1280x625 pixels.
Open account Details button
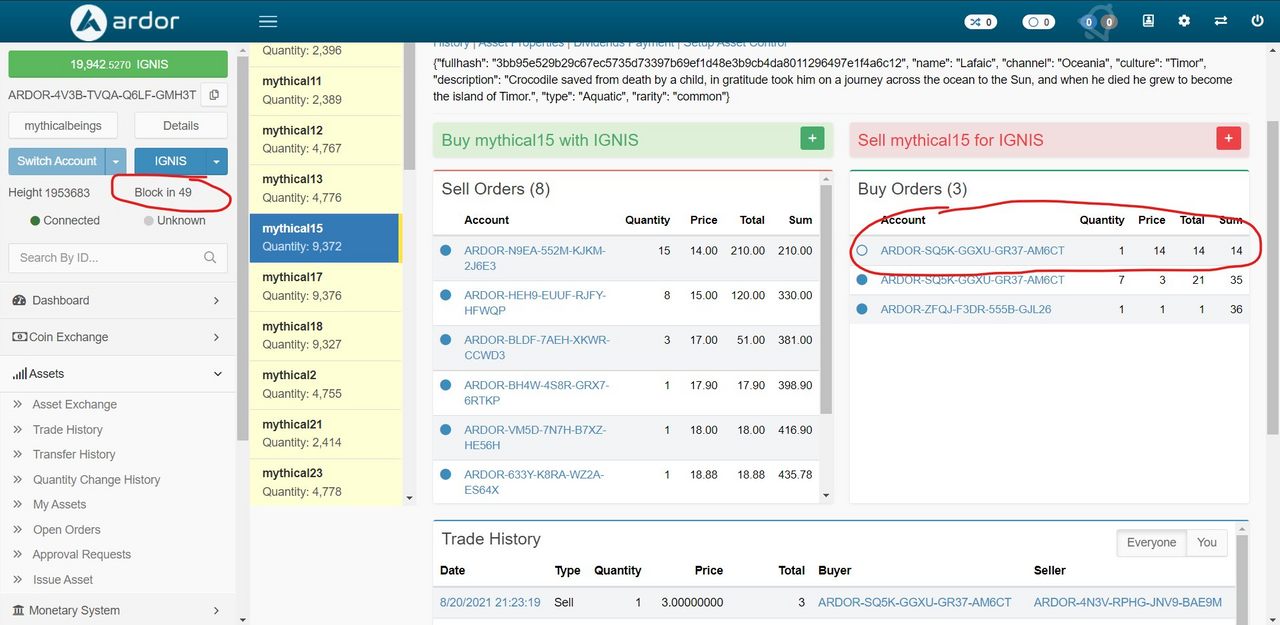point(181,126)
